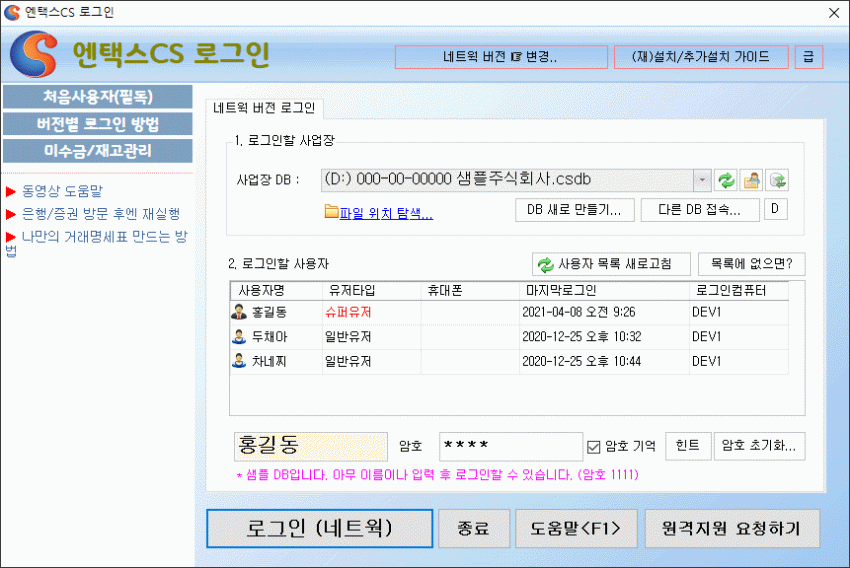Viewport: 850px width, 568px height.
Task: Select the 홍길동 user row name
Action: point(269,312)
